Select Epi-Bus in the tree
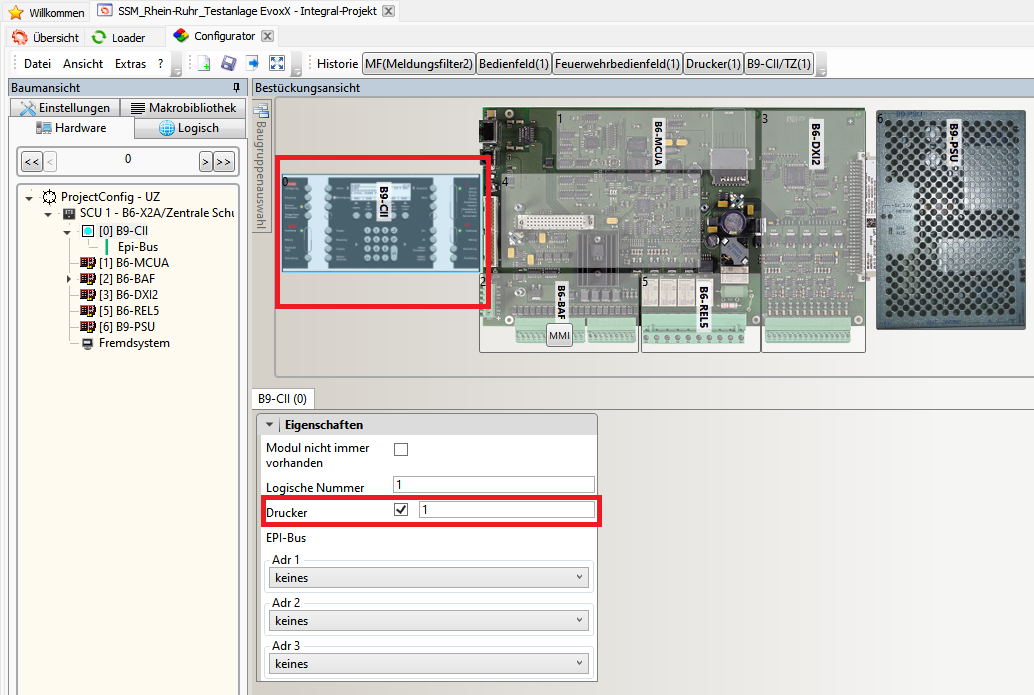 [x=138, y=247]
